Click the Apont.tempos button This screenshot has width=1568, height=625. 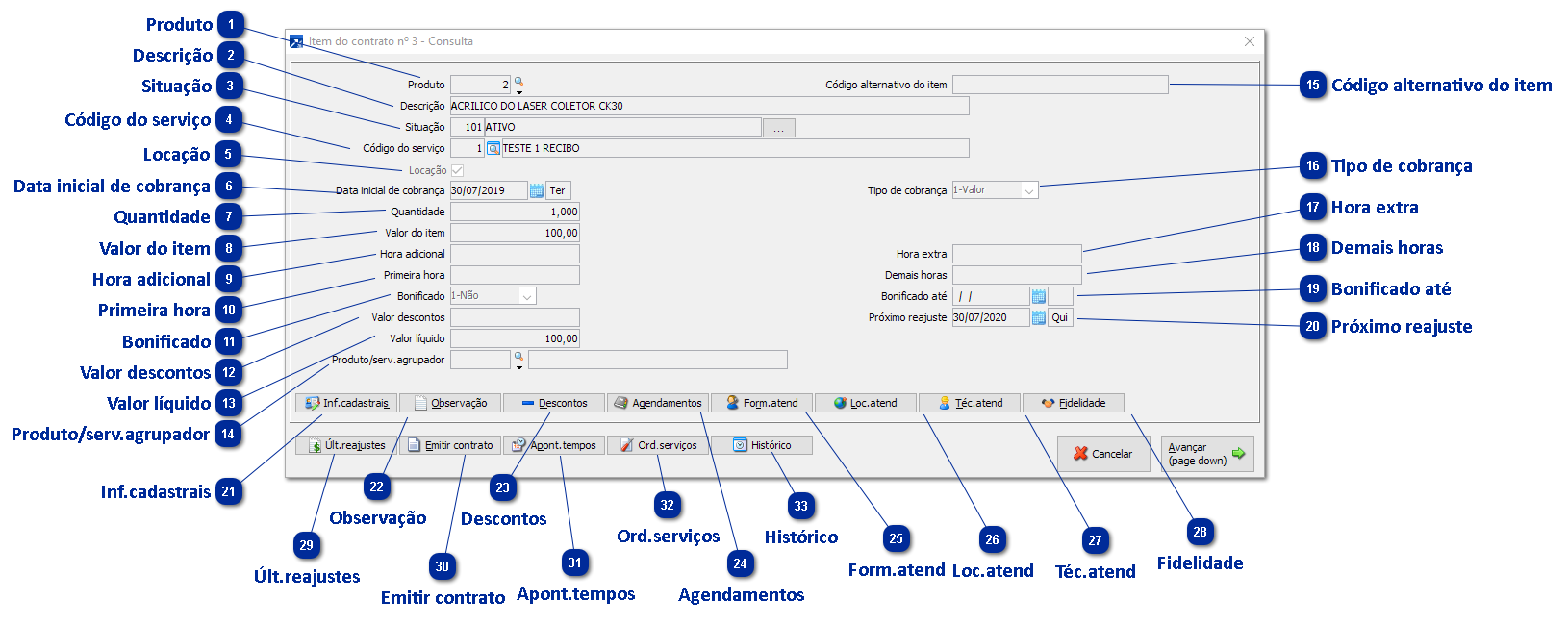pos(554,445)
